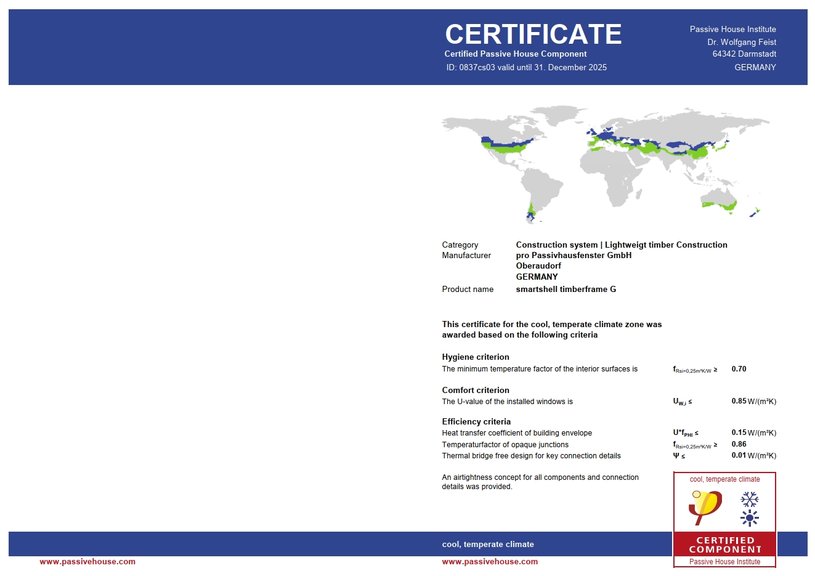
Task: Click the Passive House Institute header text
Action: pyautogui.click(x=732, y=29)
